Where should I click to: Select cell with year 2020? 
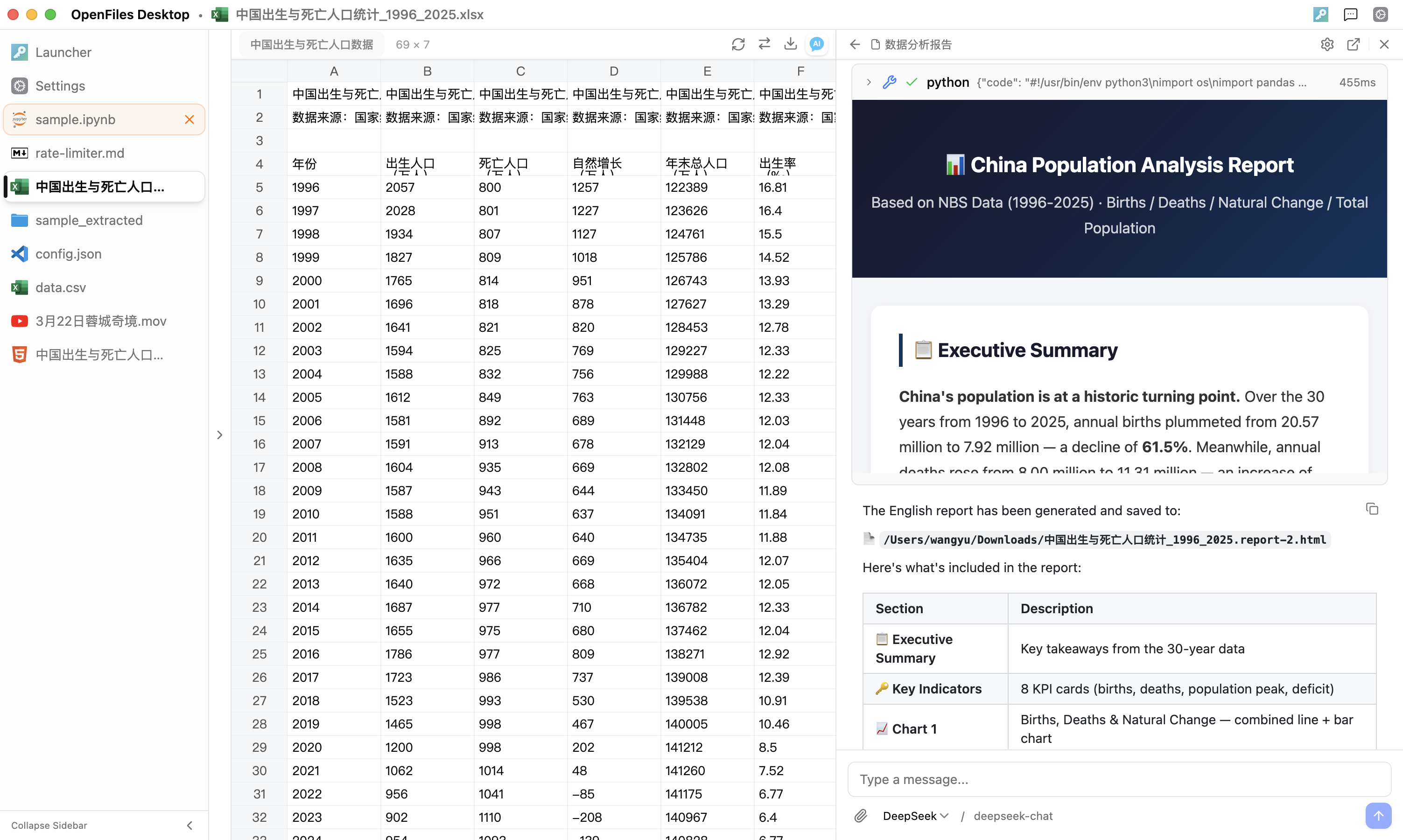click(x=334, y=747)
